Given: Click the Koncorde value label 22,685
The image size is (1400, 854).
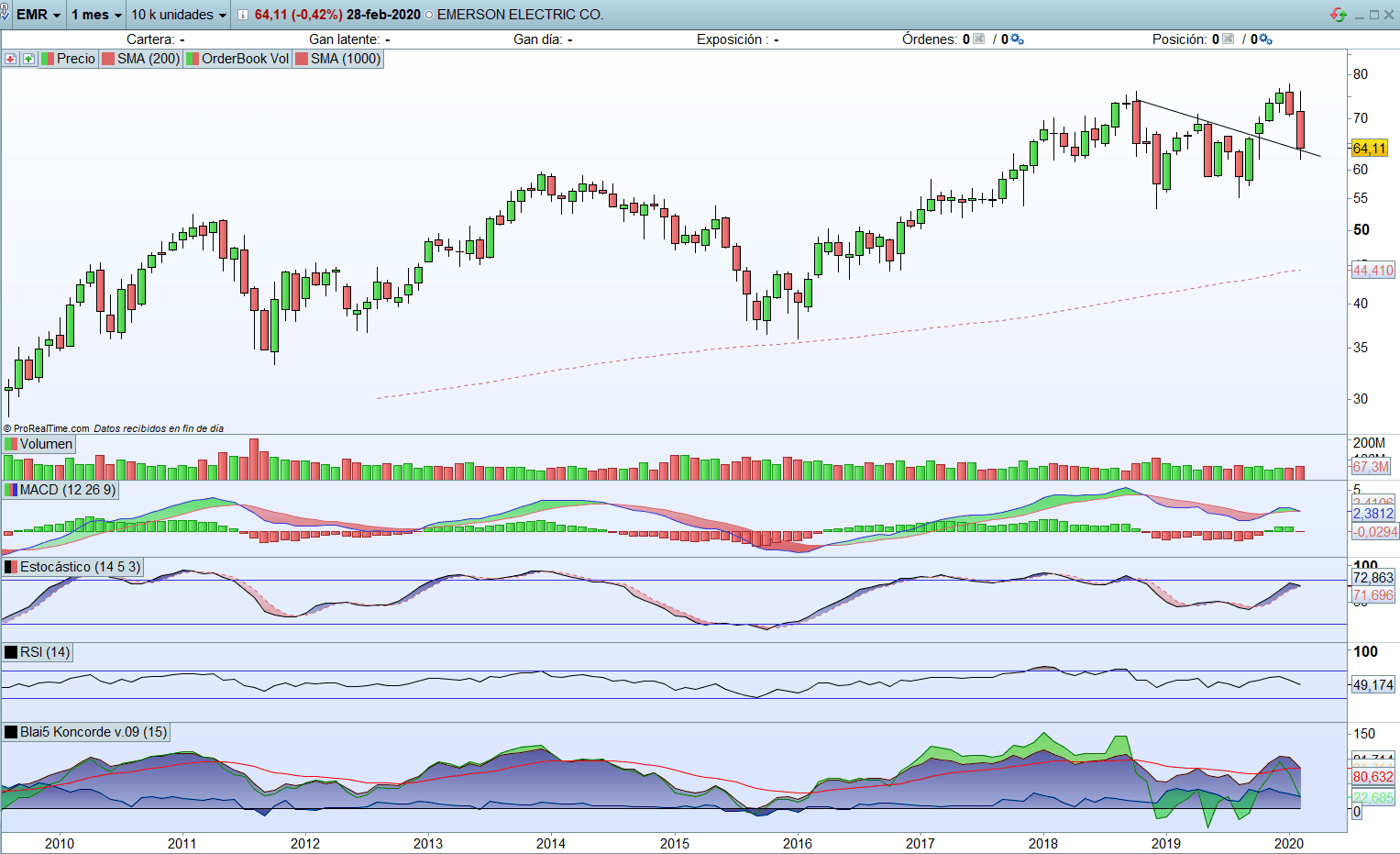Looking at the screenshot, I should (1373, 798).
